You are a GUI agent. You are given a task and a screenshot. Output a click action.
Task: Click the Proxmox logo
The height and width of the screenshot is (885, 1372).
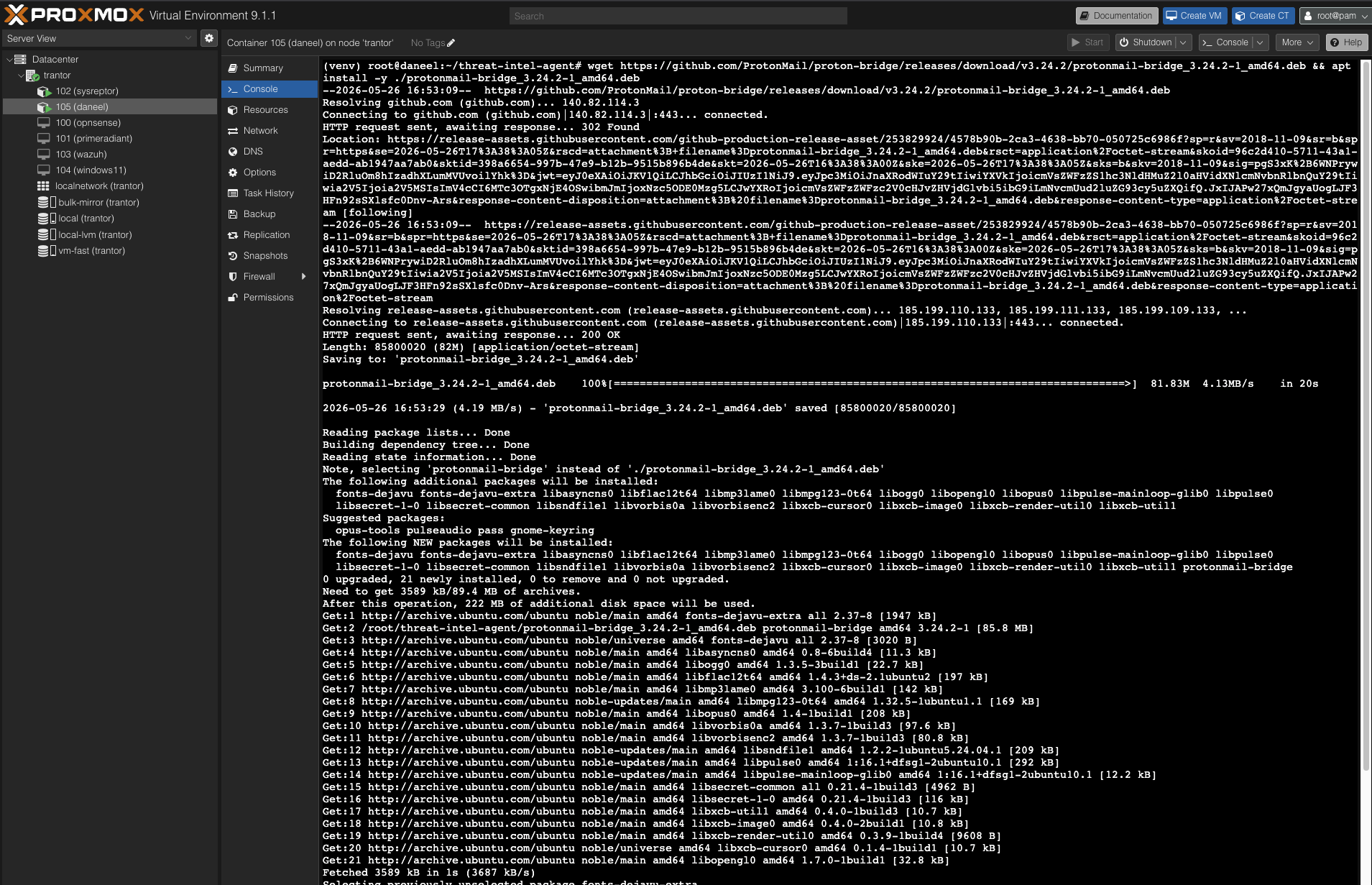[x=74, y=15]
